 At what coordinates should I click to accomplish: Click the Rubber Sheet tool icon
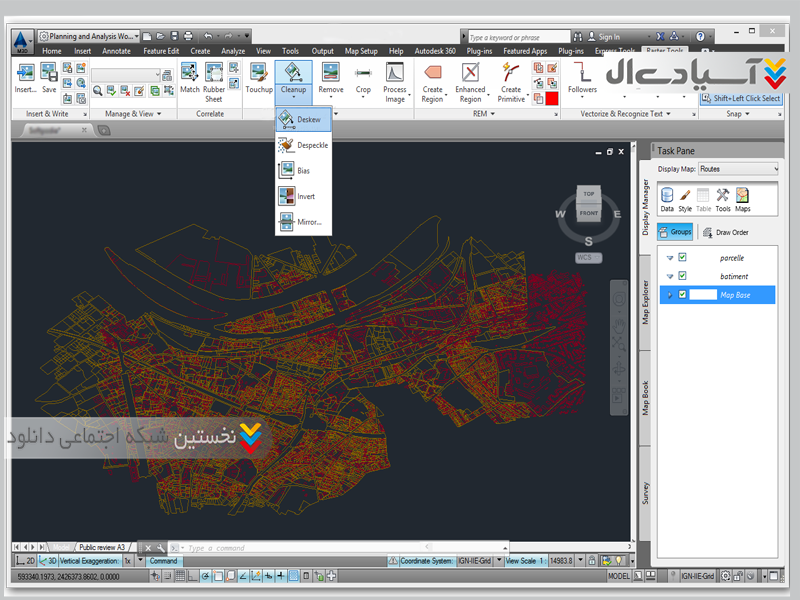pos(214,74)
